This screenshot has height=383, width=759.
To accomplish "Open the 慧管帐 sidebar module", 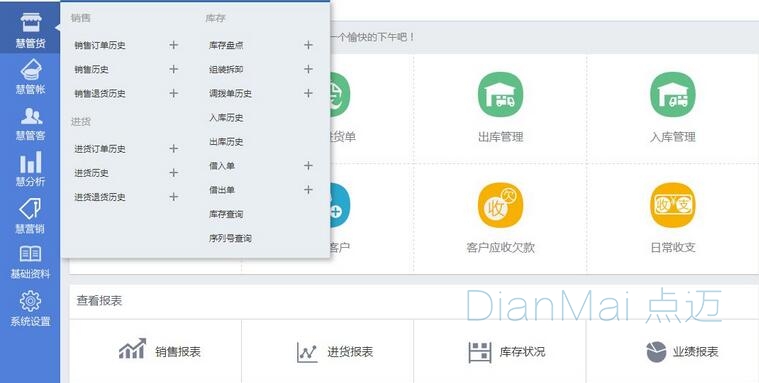I will coord(30,77).
